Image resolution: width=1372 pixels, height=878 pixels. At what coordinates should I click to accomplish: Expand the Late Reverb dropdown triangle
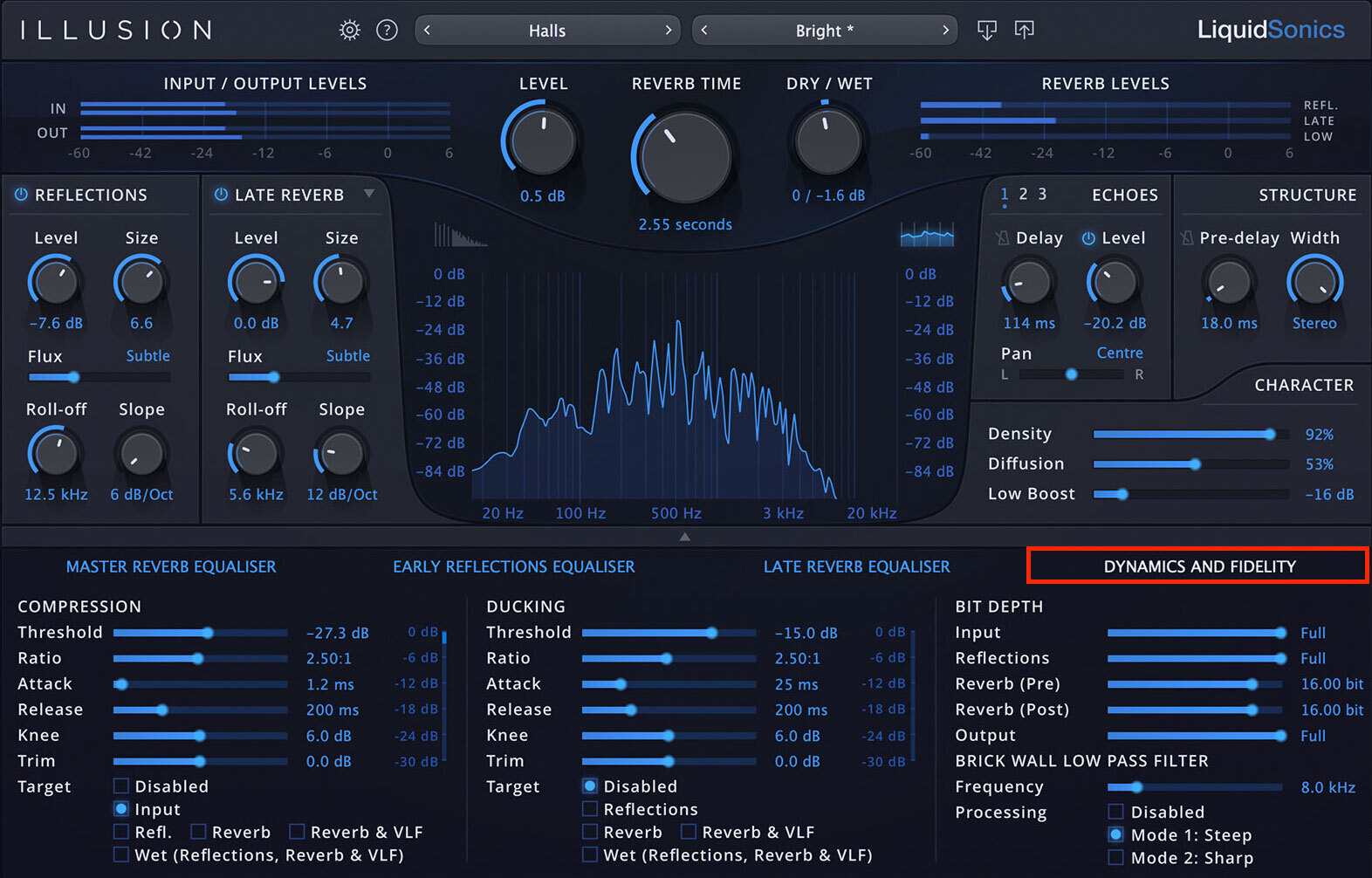(x=369, y=194)
